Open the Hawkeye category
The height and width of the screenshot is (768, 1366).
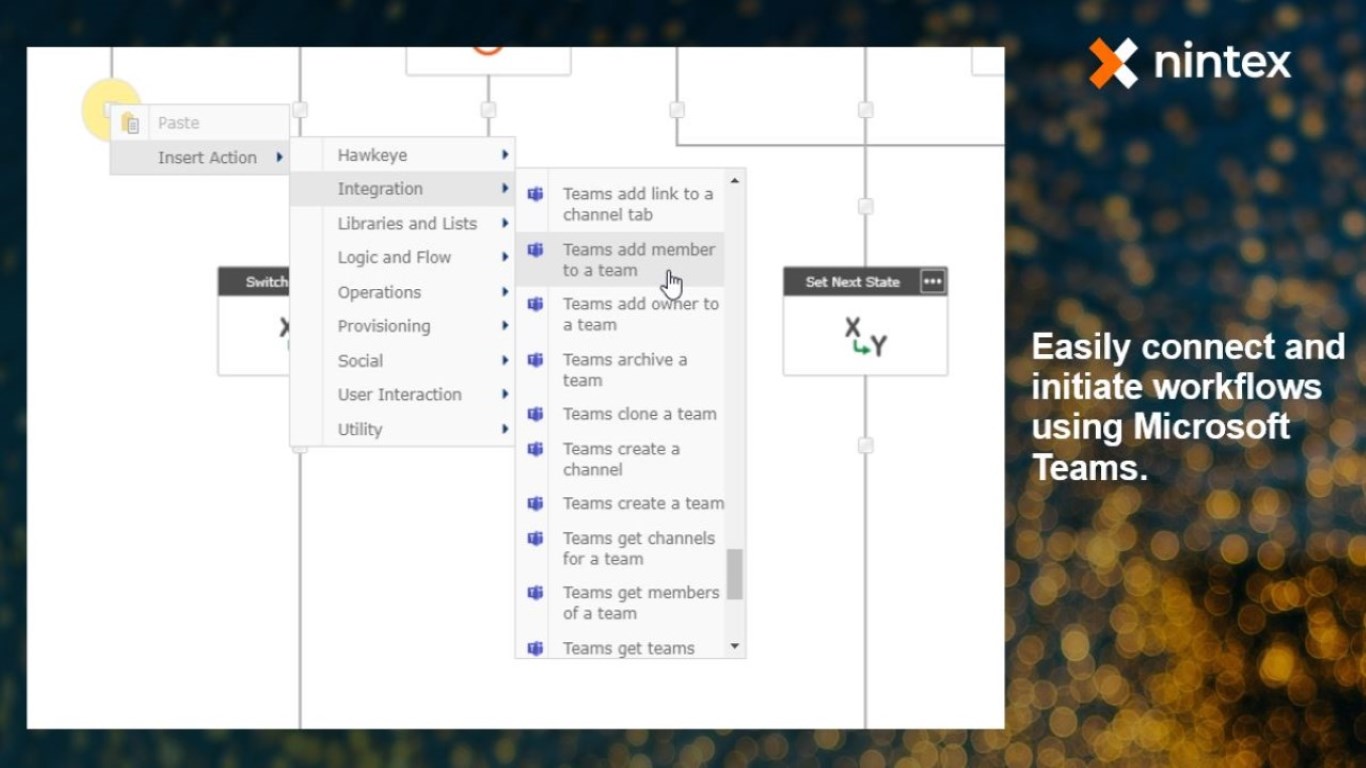point(402,155)
